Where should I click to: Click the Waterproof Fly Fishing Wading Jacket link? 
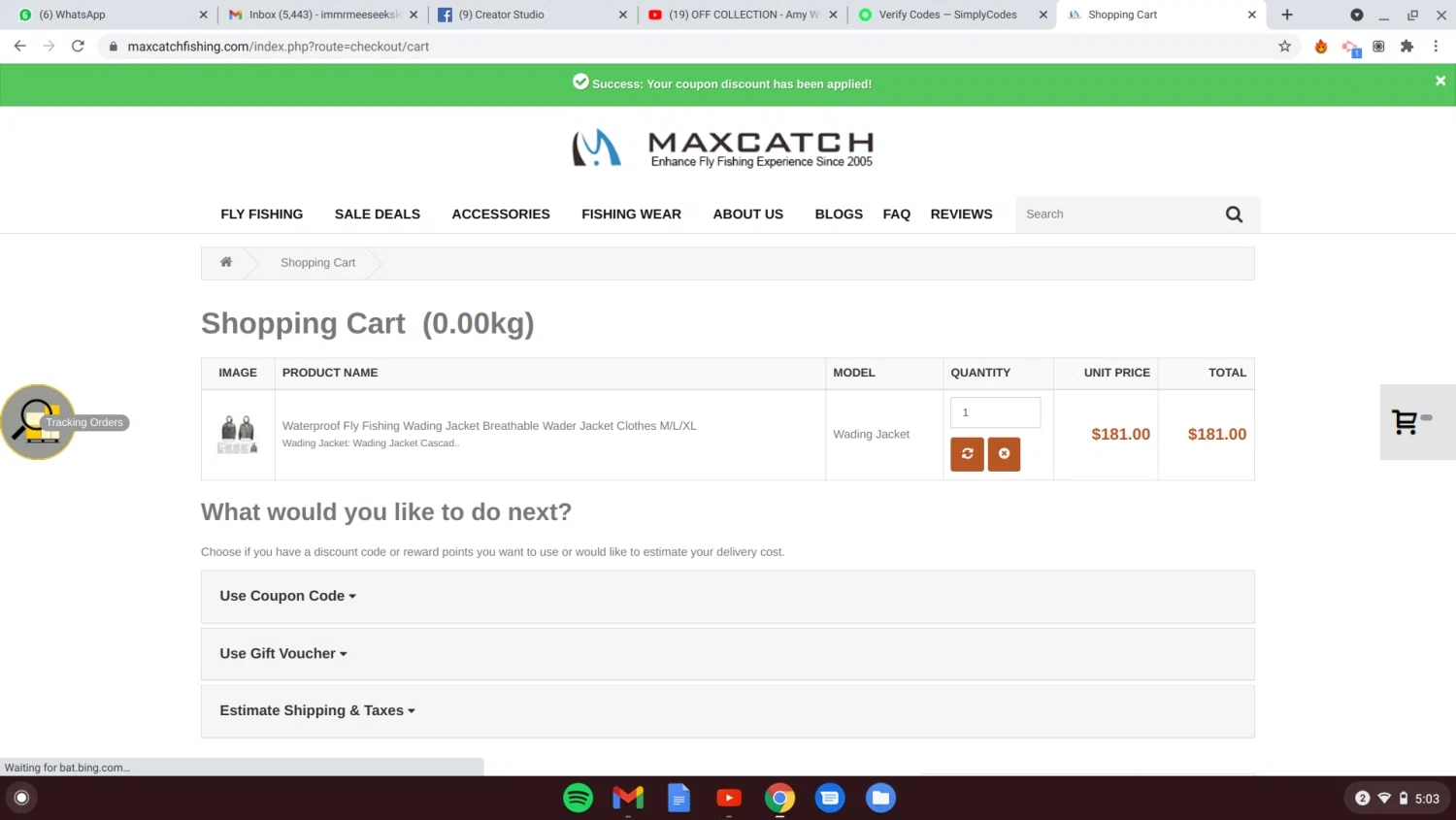click(x=489, y=426)
